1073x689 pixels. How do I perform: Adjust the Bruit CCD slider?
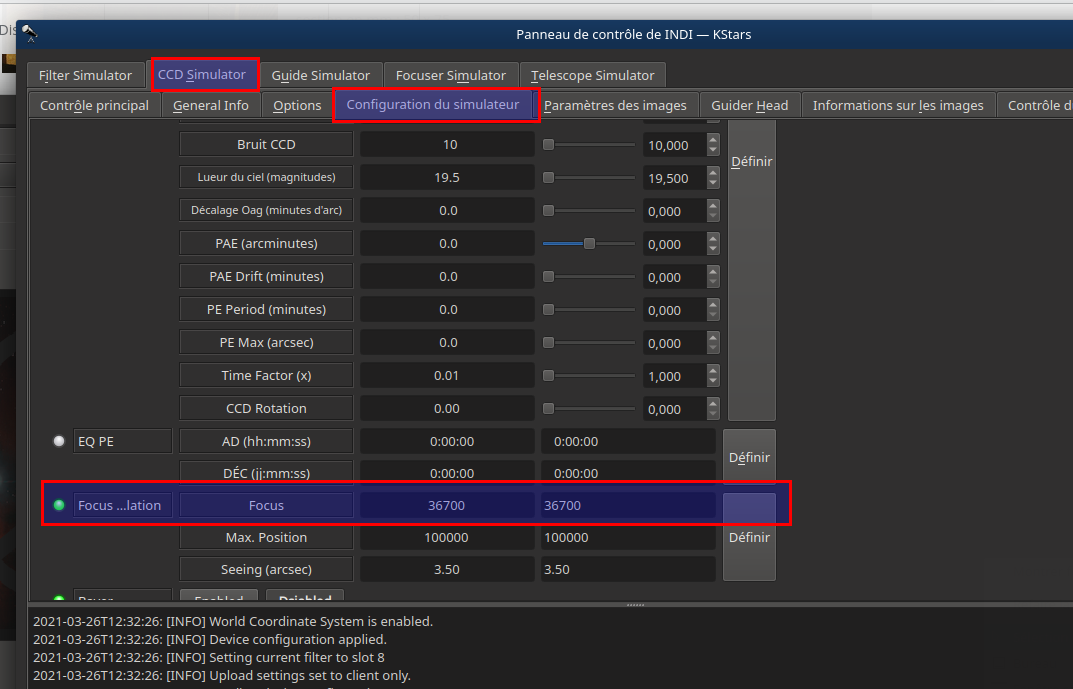pyautogui.click(x=589, y=144)
